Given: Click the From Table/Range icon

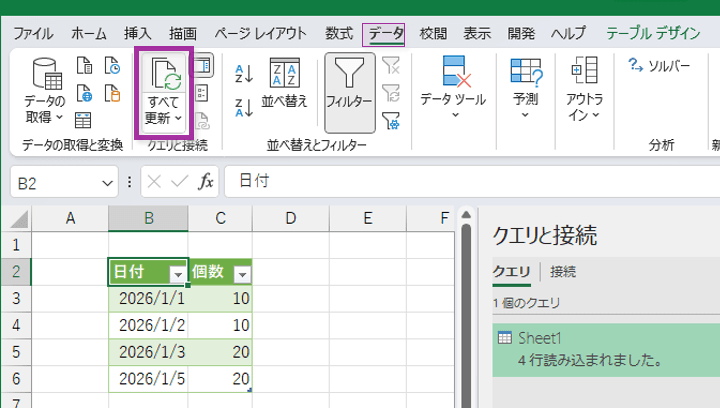Looking at the screenshot, I should [83, 120].
